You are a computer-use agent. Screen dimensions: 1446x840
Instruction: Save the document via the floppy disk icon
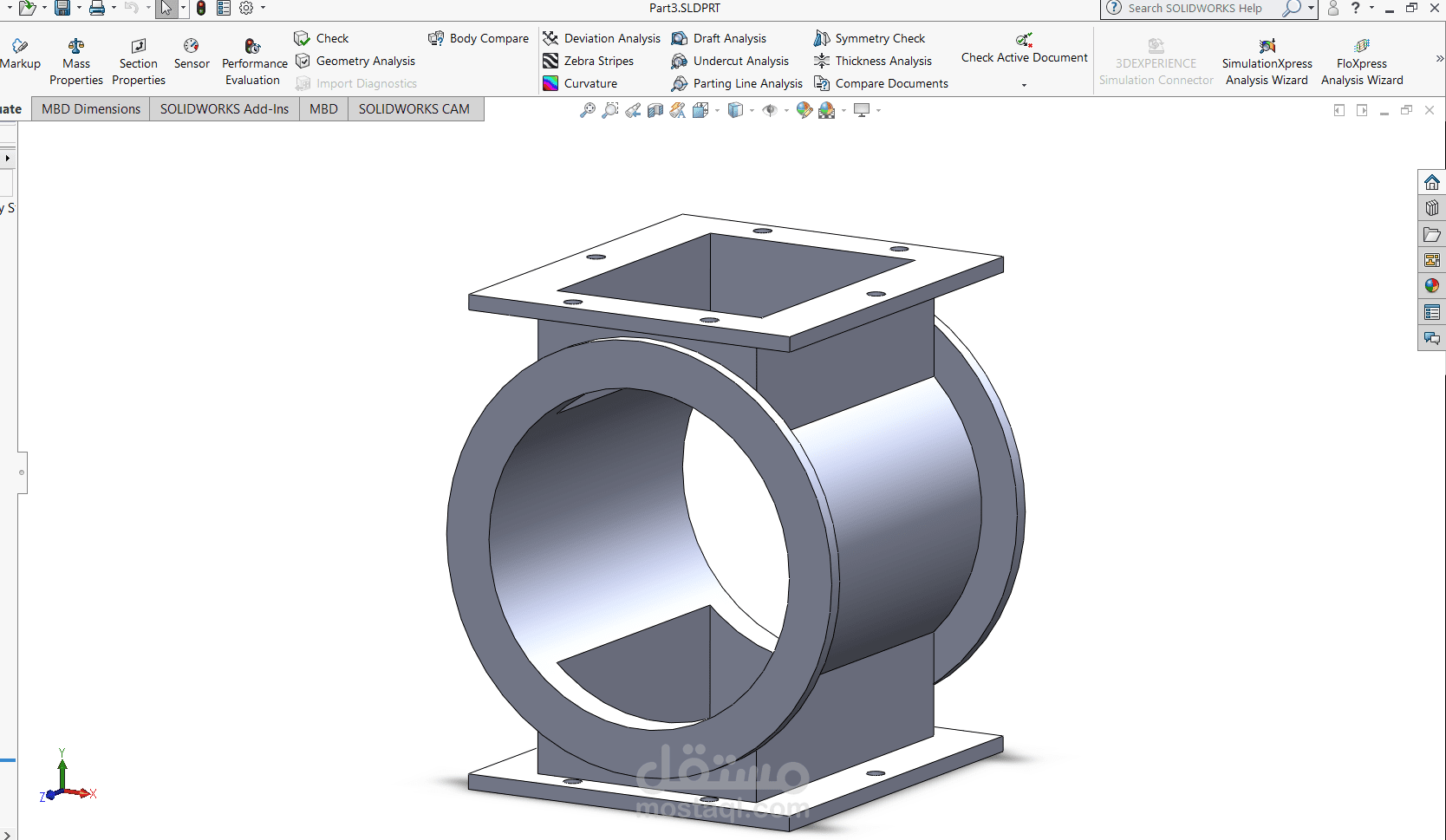(x=62, y=8)
